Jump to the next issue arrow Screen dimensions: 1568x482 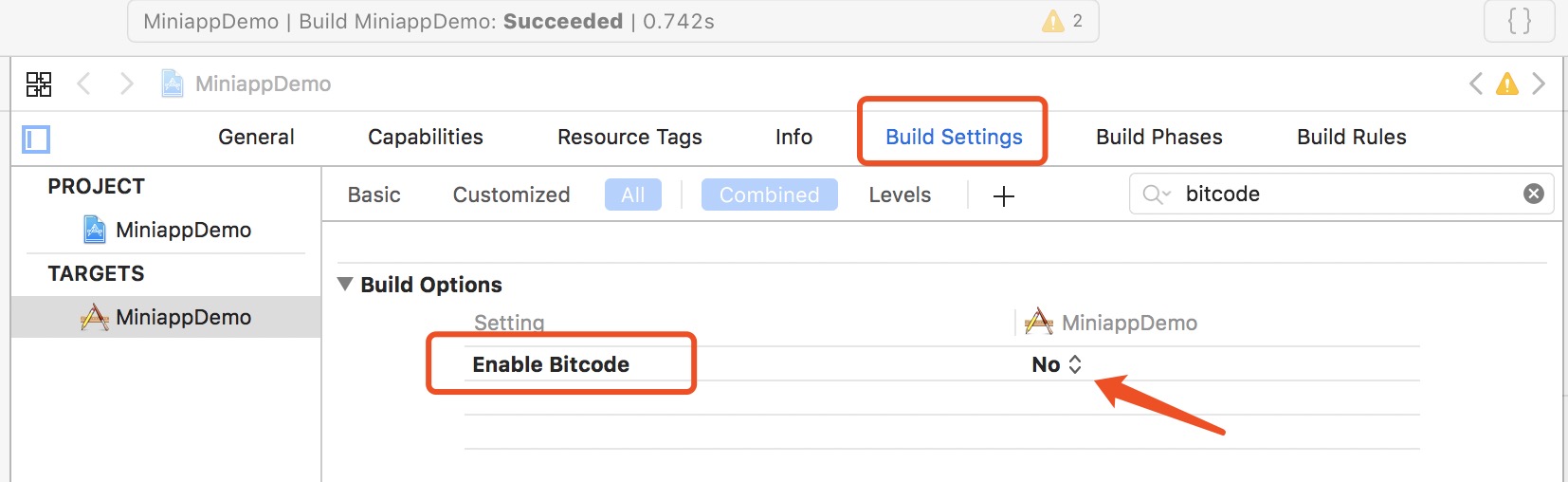tap(1539, 84)
